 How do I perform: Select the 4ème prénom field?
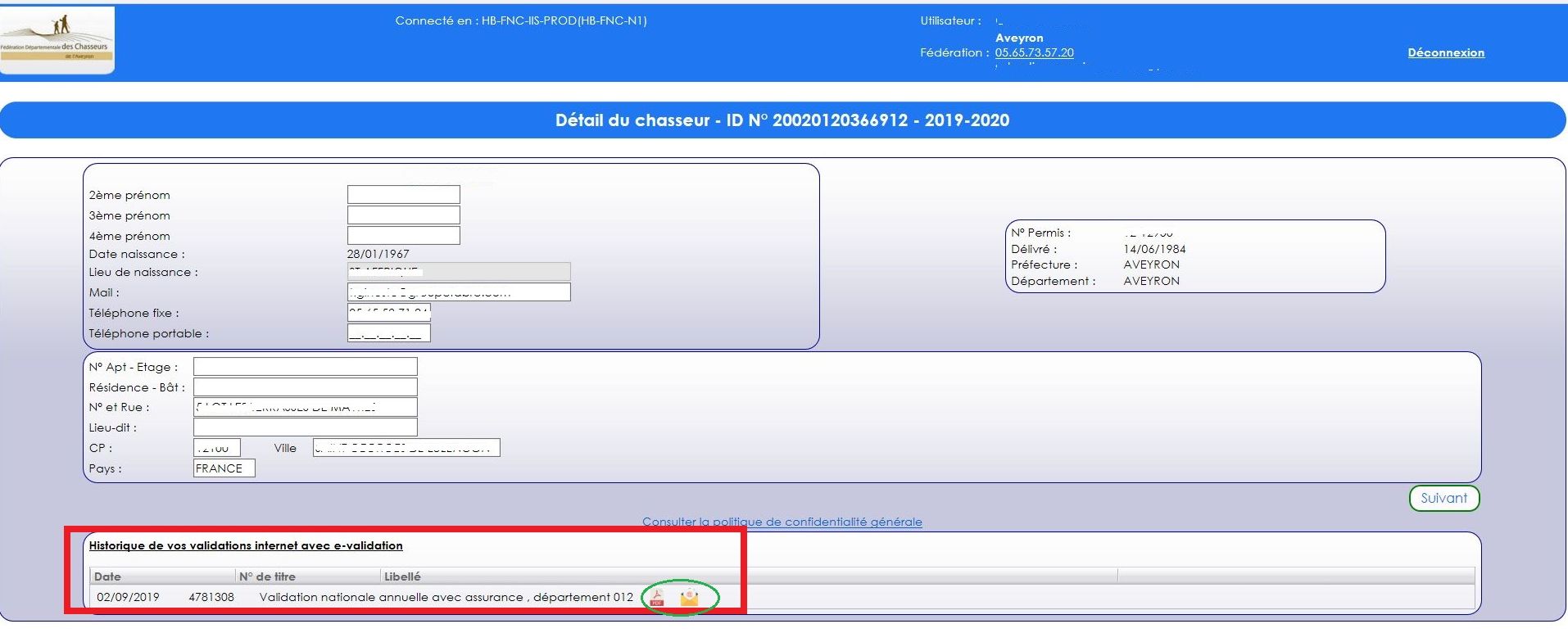(x=403, y=236)
